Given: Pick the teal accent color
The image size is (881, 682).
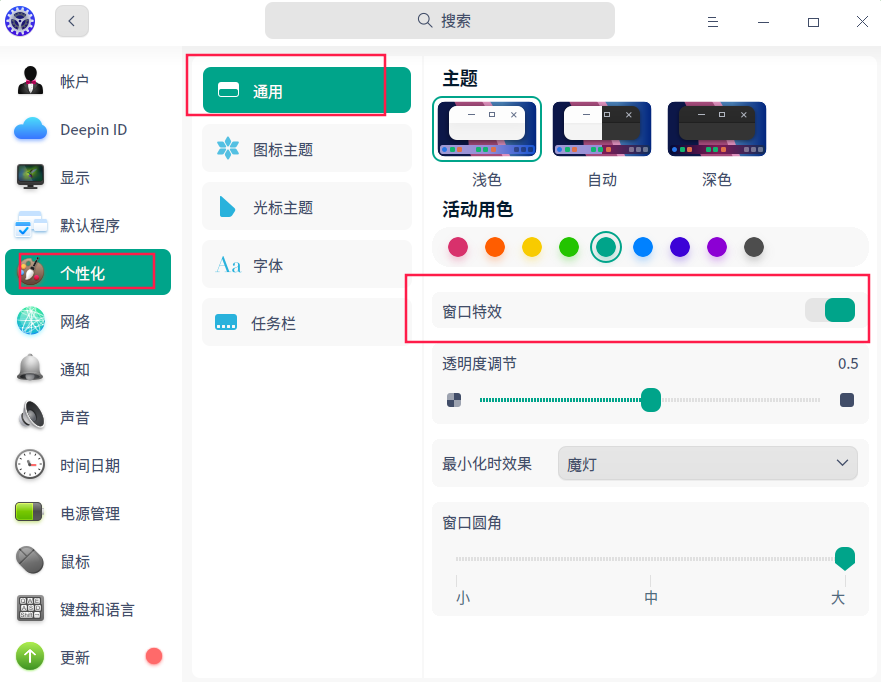Looking at the screenshot, I should point(606,247).
